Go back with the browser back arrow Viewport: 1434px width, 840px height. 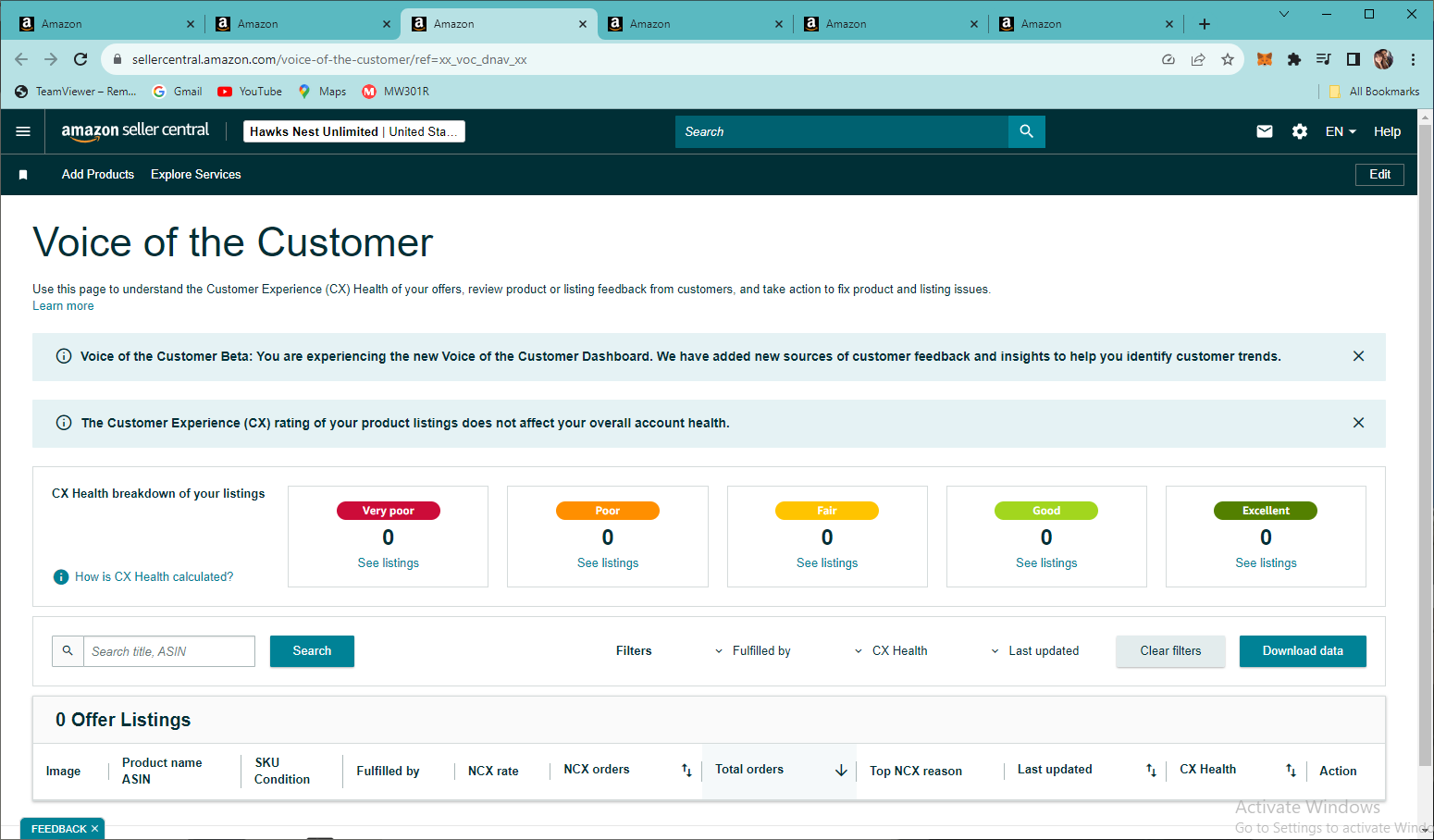coord(21,59)
